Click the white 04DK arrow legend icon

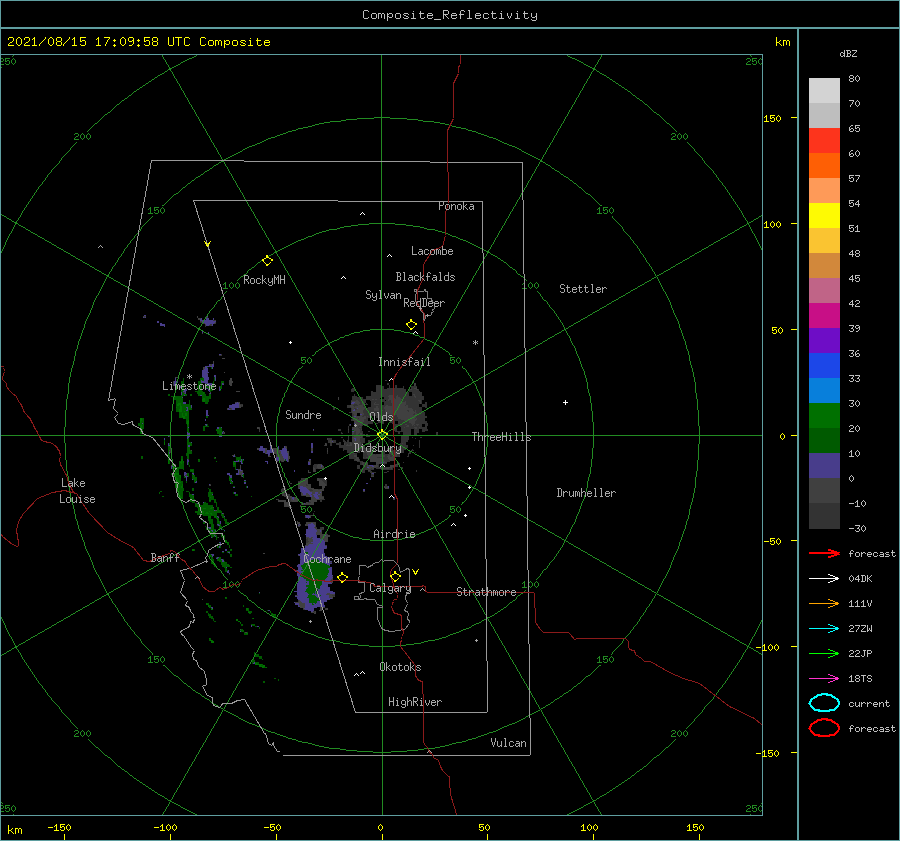tap(824, 578)
